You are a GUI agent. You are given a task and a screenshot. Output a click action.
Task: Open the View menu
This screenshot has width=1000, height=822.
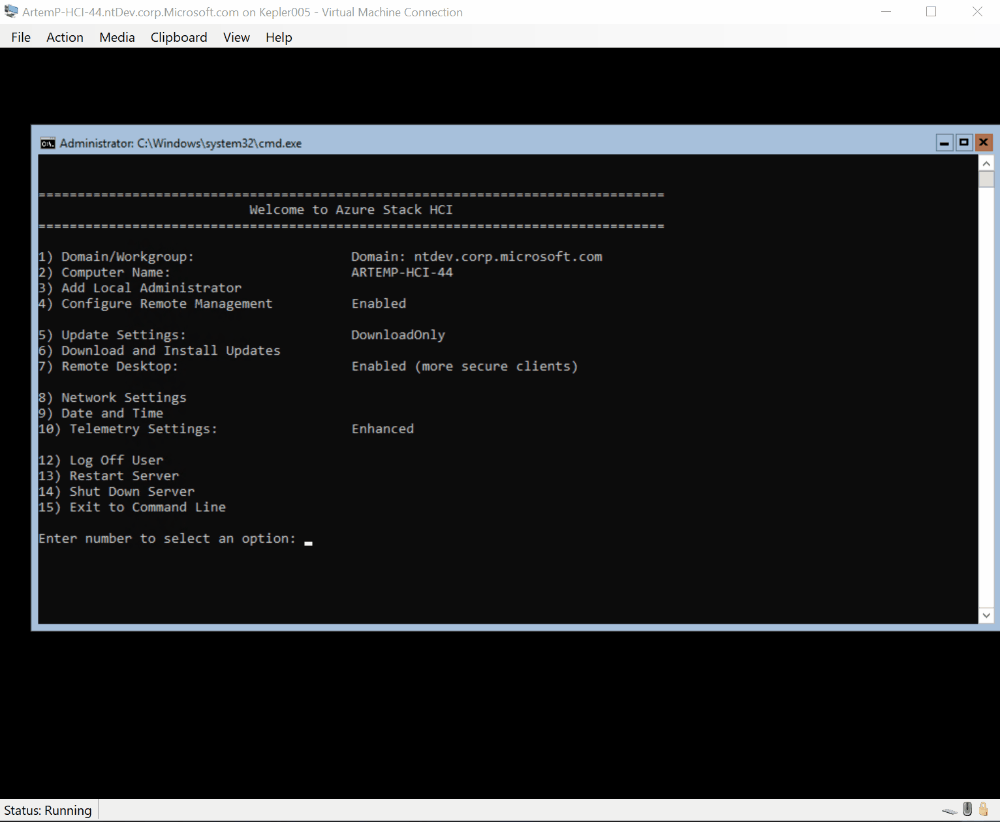tap(236, 38)
